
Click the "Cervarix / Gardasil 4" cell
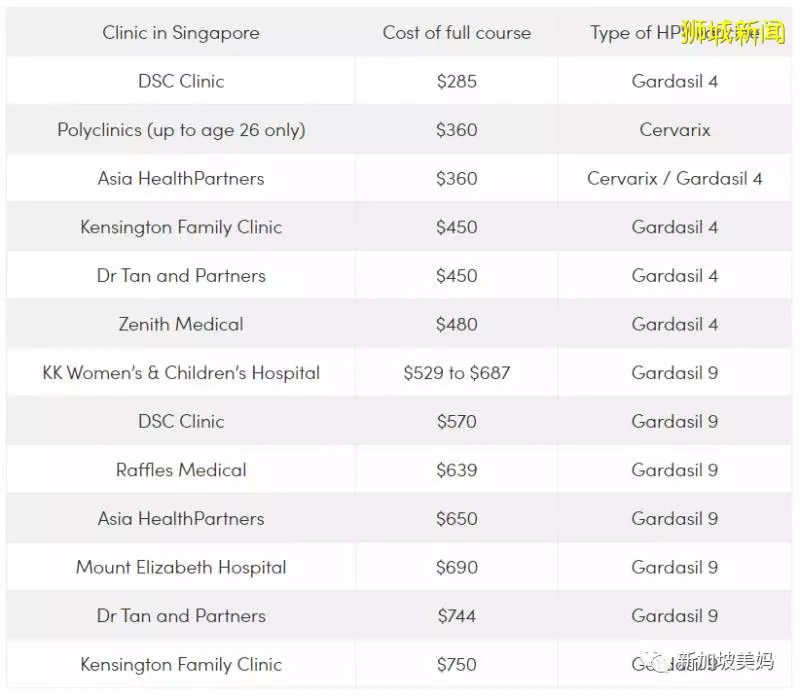pyautogui.click(x=674, y=179)
